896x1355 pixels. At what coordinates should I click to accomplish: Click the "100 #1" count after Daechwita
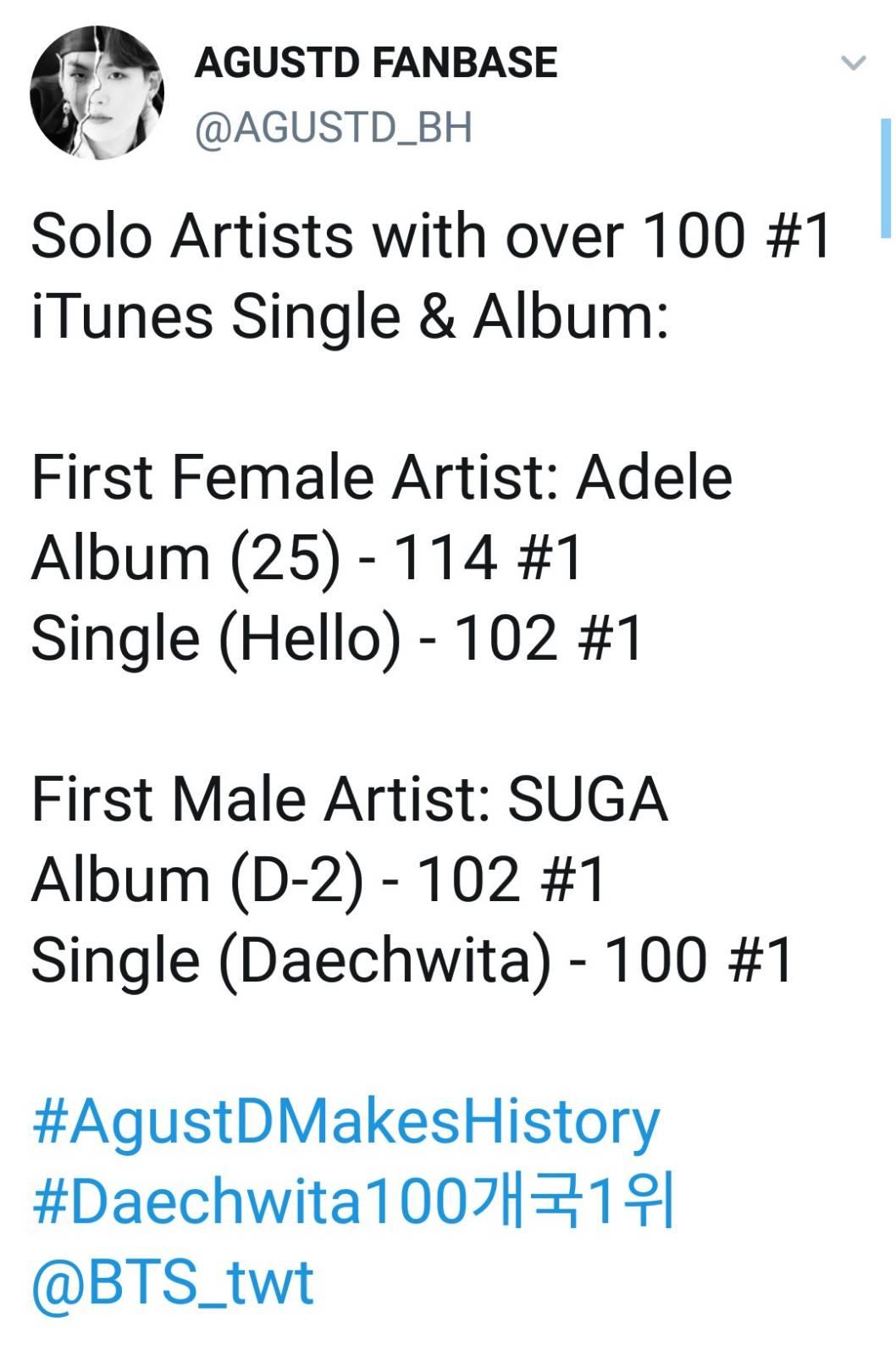click(x=698, y=960)
